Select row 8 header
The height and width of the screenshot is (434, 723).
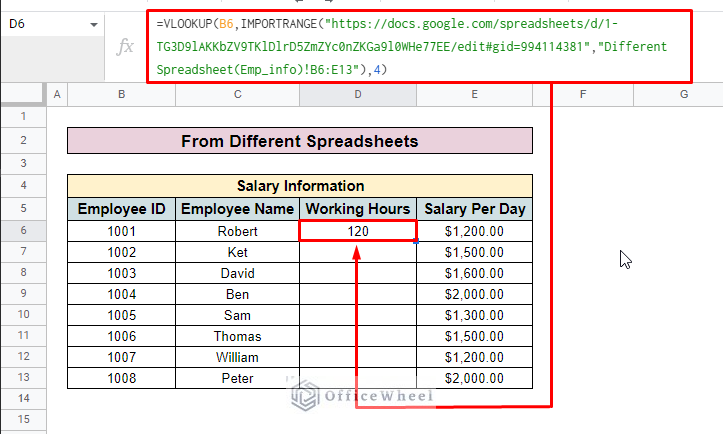(x=24, y=273)
